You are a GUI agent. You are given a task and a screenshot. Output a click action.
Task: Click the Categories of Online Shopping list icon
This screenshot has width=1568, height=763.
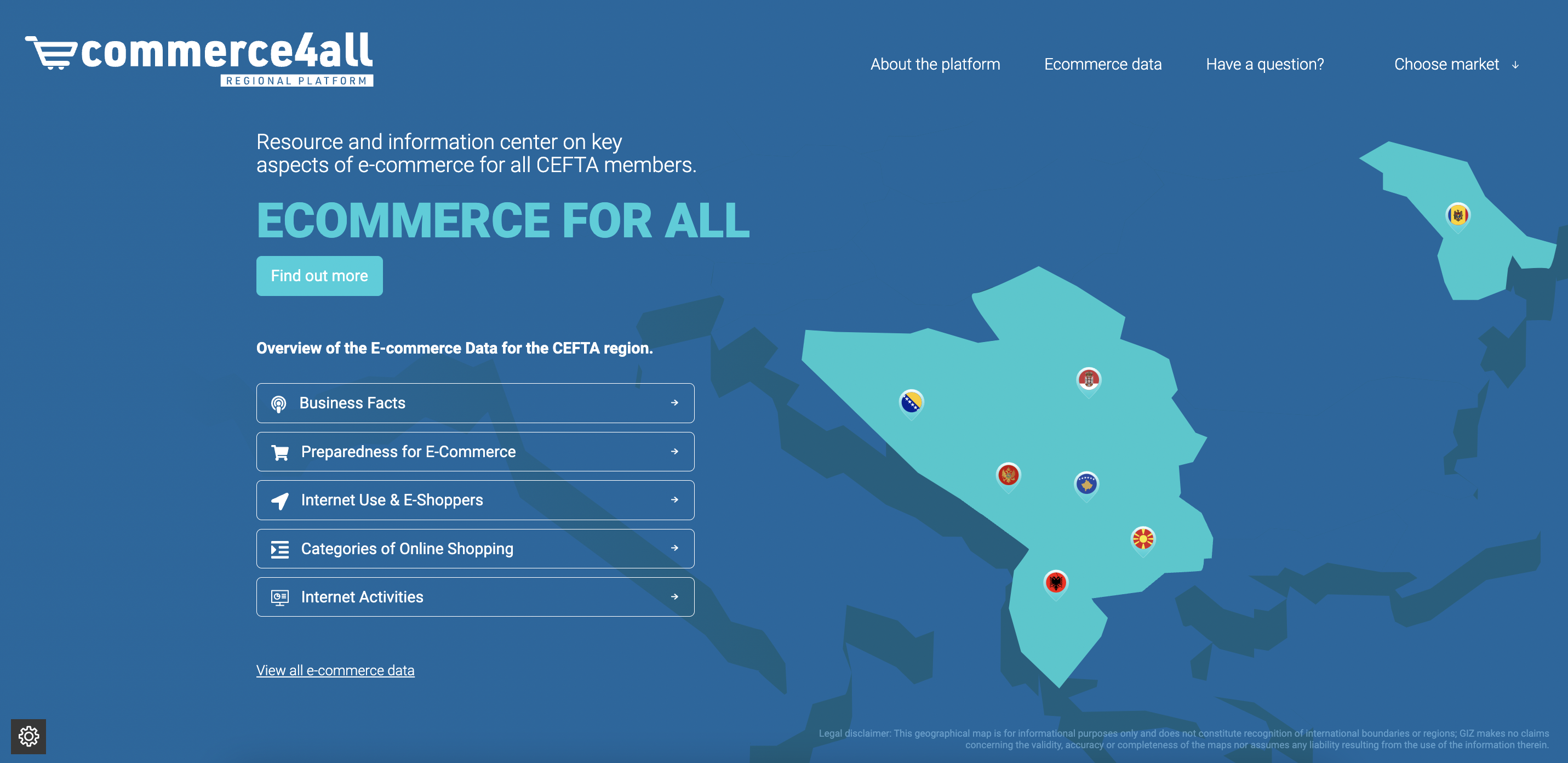coord(280,549)
